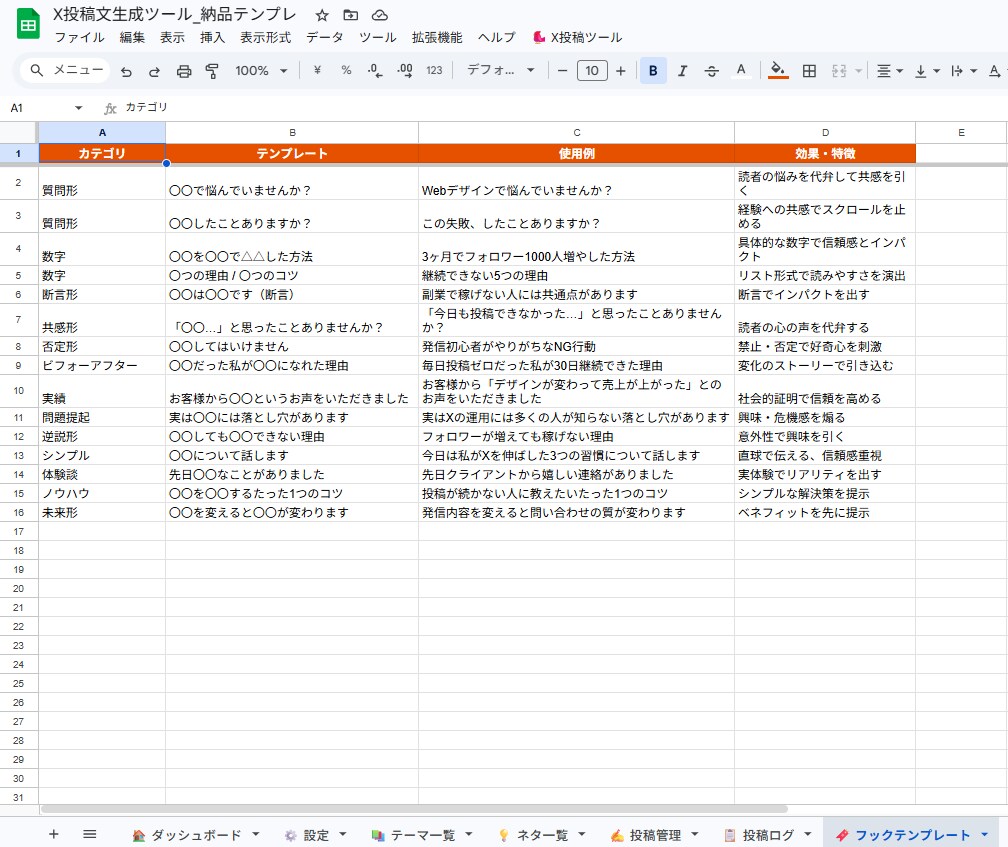
Task: Open the フックテンプレート tab options arrow
Action: pyautogui.click(x=984, y=835)
